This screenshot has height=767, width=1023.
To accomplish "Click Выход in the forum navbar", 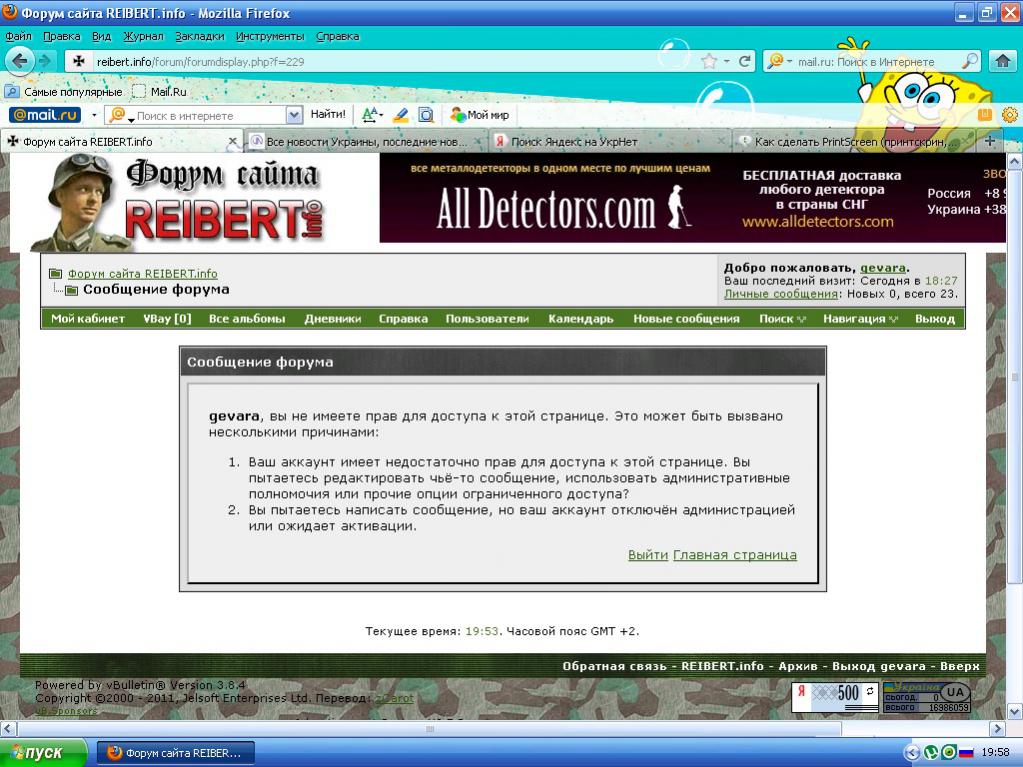I will (x=935, y=318).
